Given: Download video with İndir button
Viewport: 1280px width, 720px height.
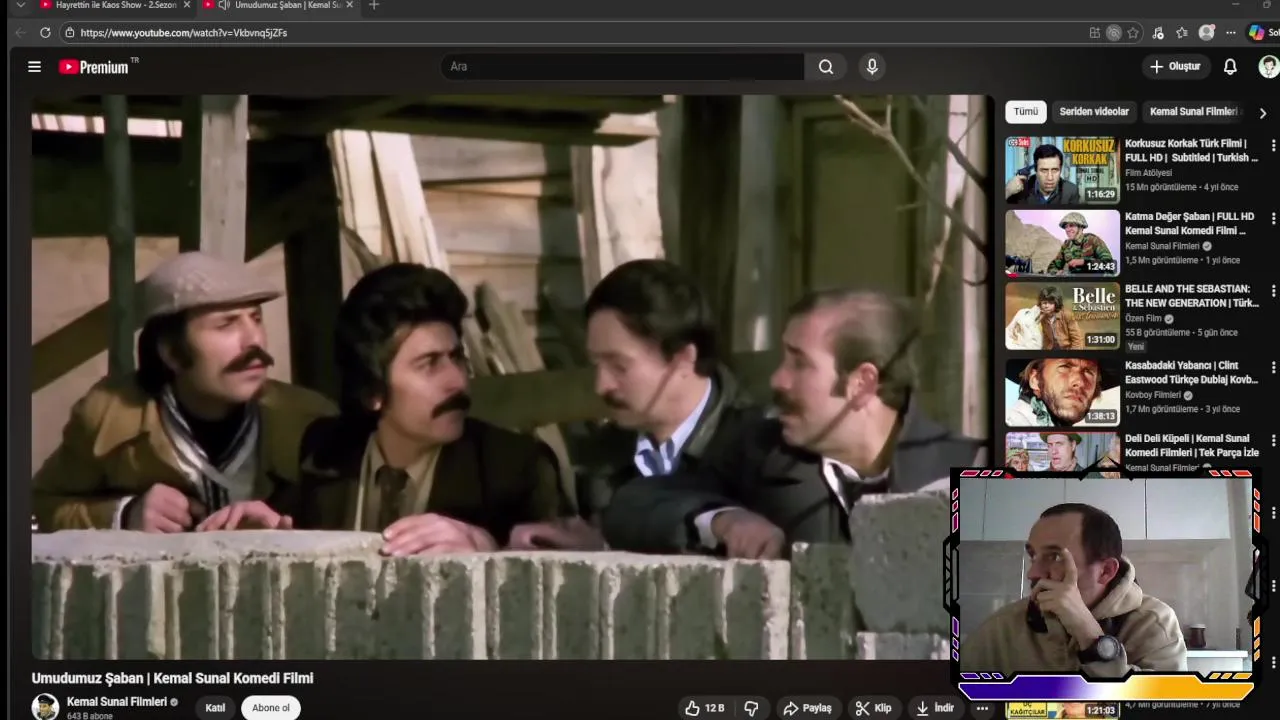Looking at the screenshot, I should (x=934, y=708).
